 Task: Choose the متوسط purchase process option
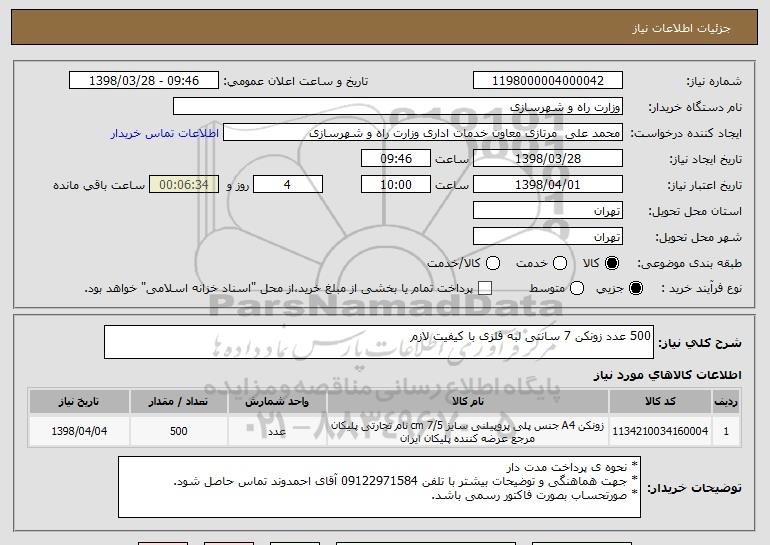click(577, 289)
